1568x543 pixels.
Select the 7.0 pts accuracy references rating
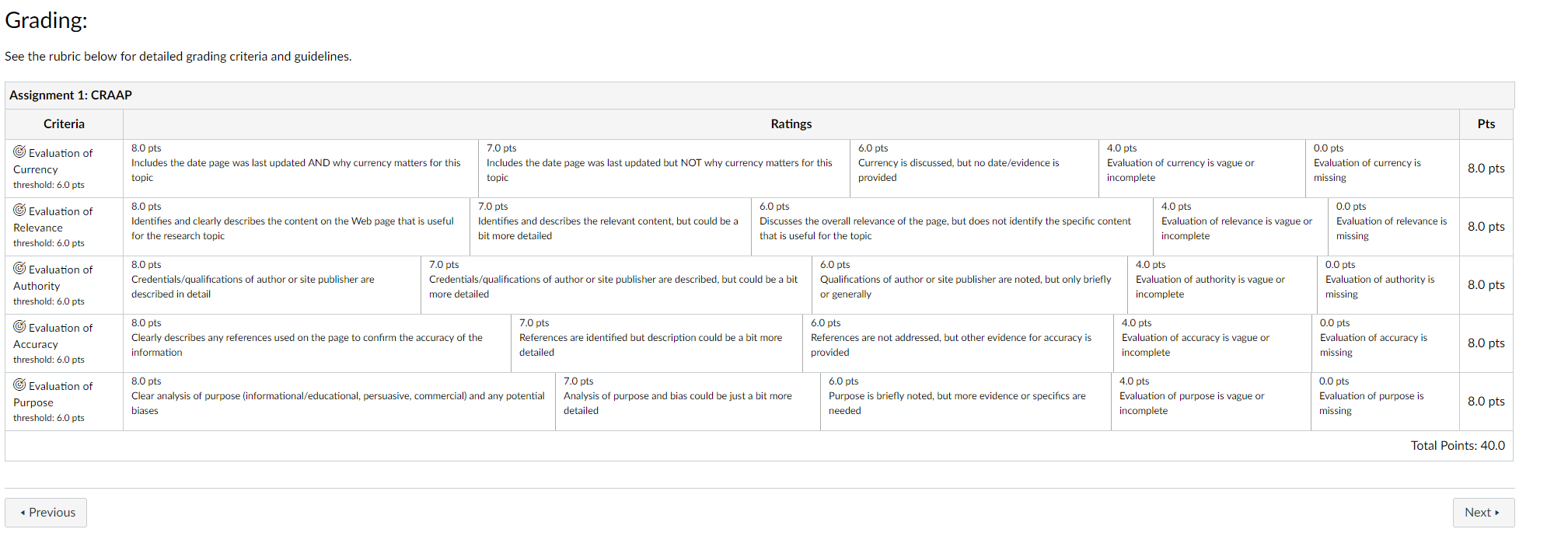657,343
